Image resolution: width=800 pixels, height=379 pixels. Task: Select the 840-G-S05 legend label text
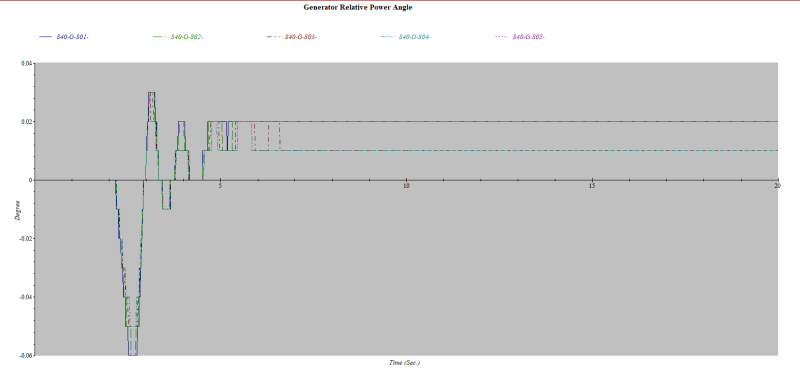529,37
